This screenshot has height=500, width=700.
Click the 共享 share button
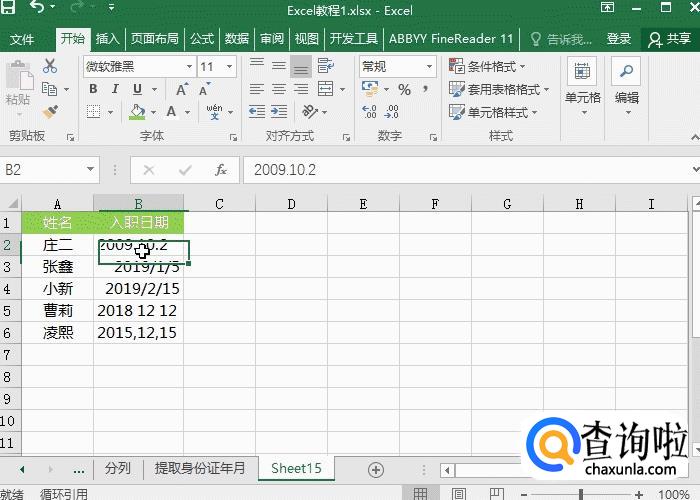point(670,39)
